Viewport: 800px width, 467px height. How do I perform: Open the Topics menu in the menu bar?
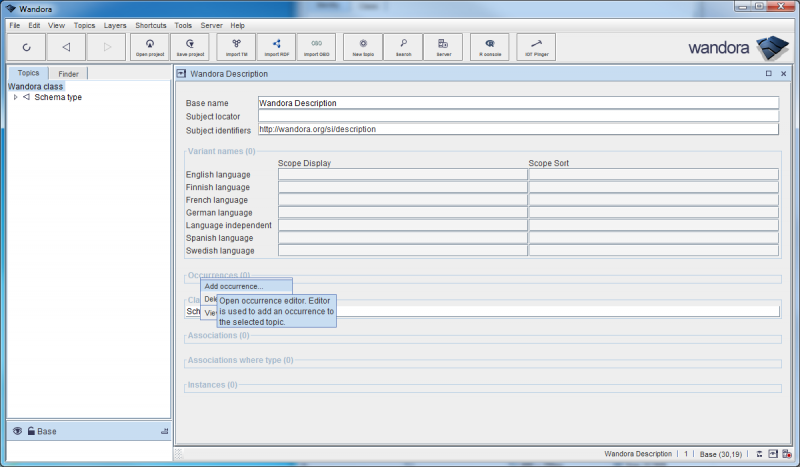coord(85,25)
